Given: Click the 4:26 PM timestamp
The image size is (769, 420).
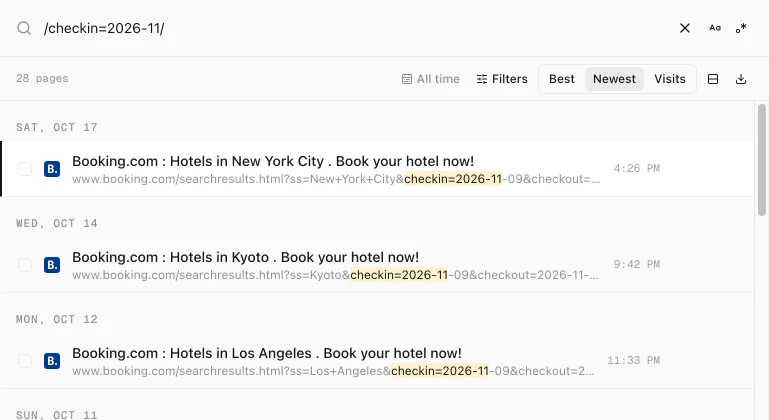Looking at the screenshot, I should pos(637,168).
